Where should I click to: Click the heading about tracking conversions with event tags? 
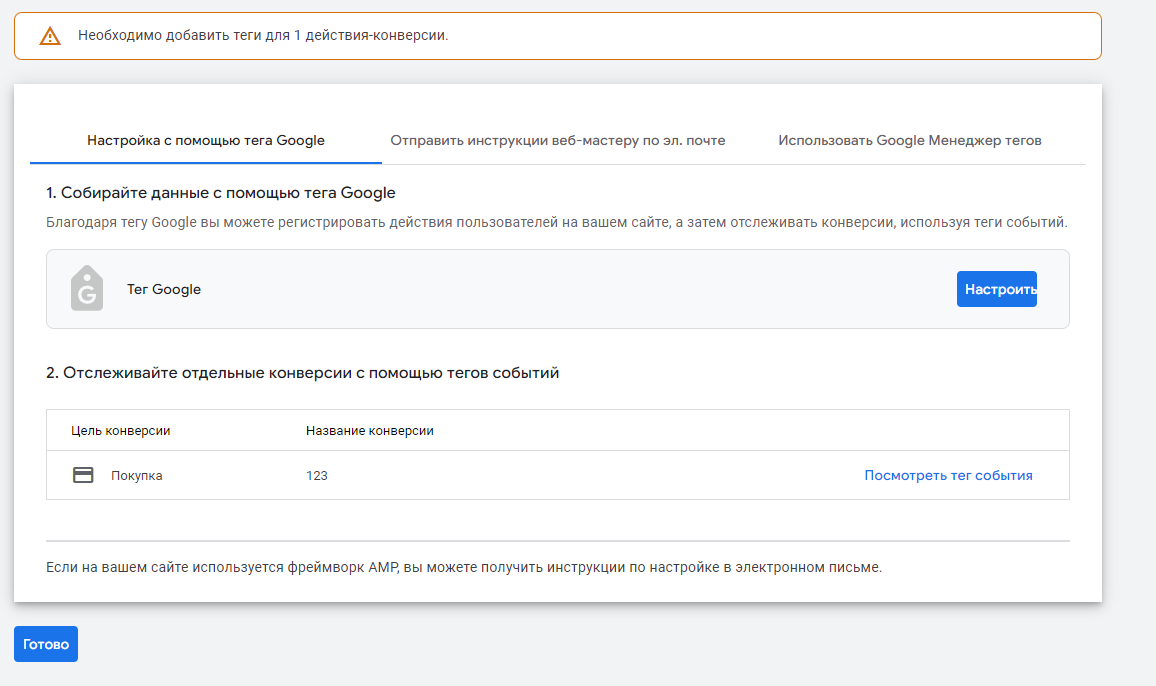(303, 373)
